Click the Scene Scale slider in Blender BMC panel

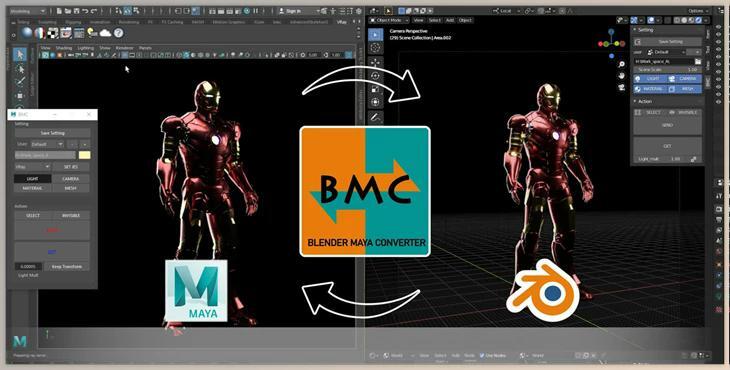(x=667, y=69)
